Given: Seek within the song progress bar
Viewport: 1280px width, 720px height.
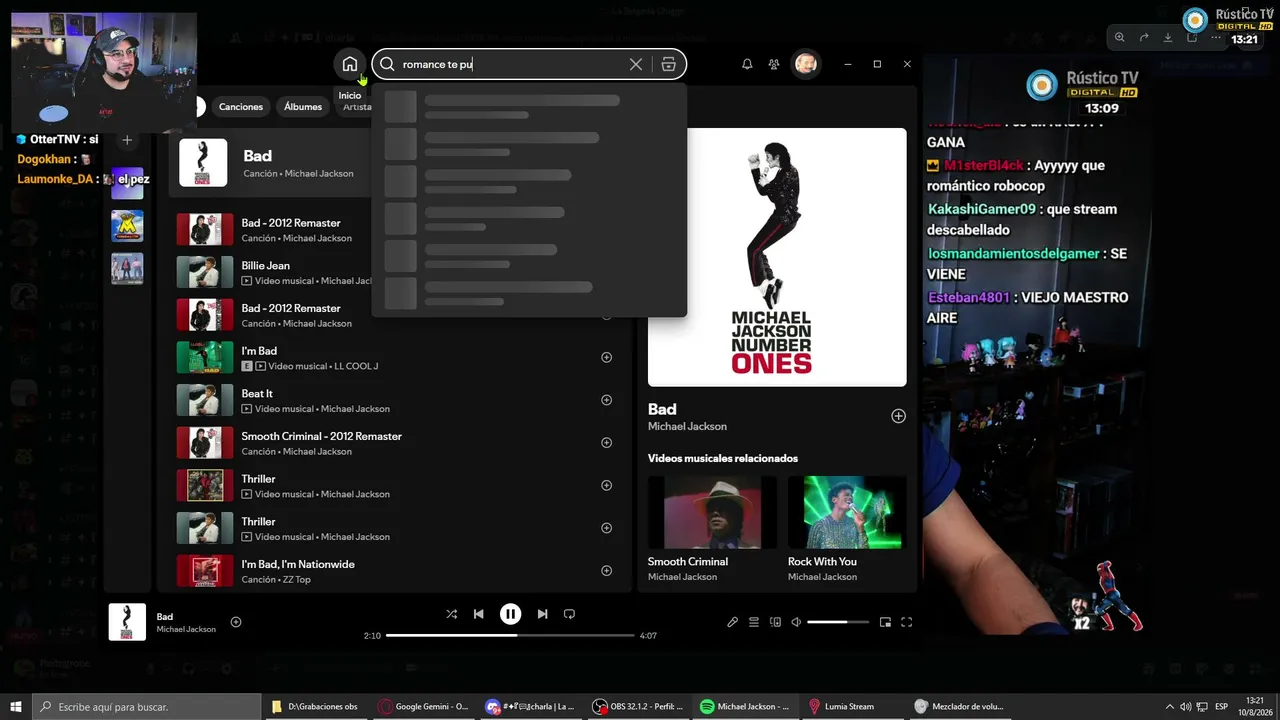Looking at the screenshot, I should 510,635.
